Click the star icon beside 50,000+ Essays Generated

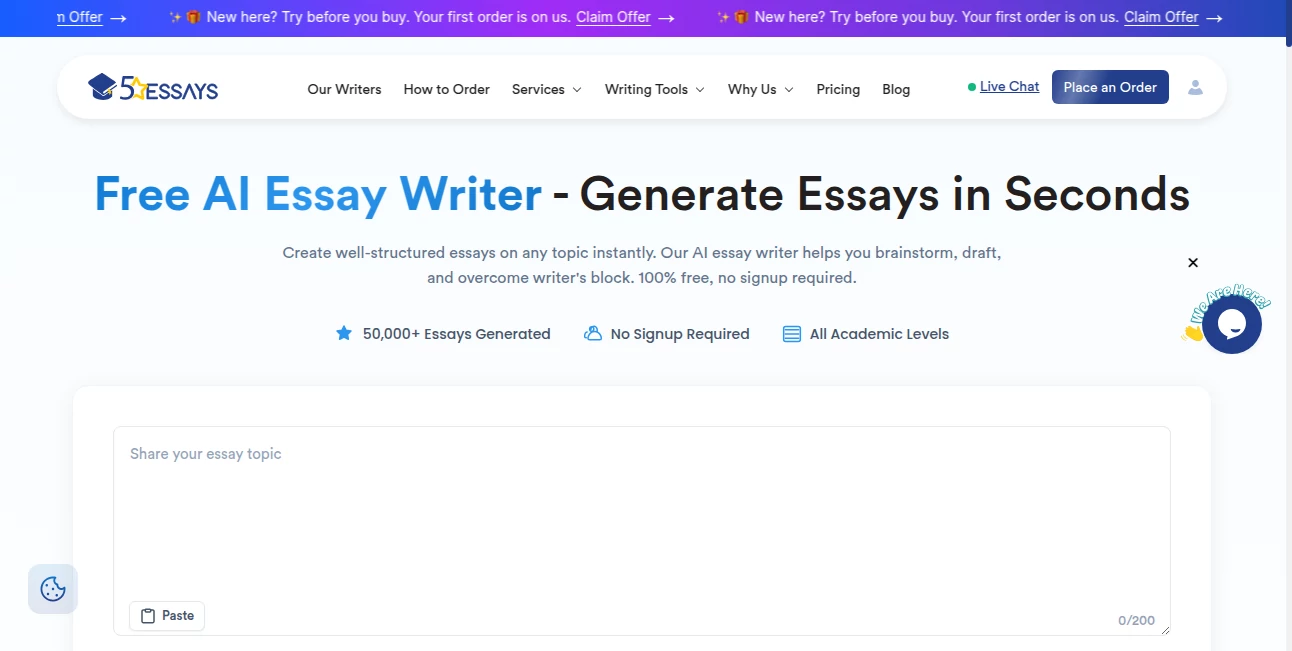344,333
